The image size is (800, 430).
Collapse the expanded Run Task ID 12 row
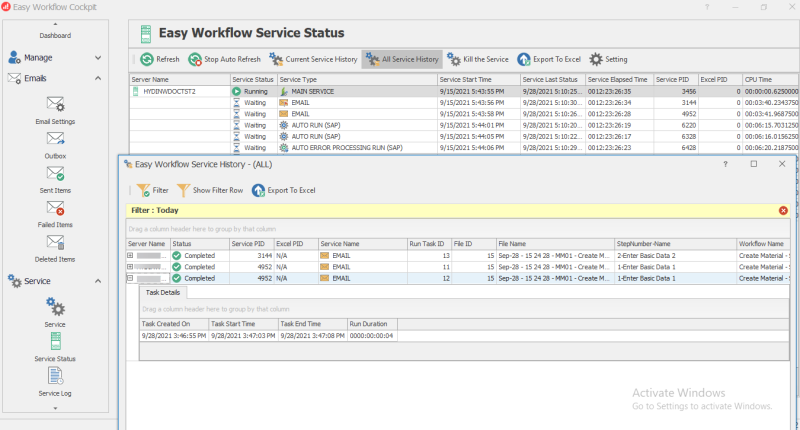[x=130, y=278]
